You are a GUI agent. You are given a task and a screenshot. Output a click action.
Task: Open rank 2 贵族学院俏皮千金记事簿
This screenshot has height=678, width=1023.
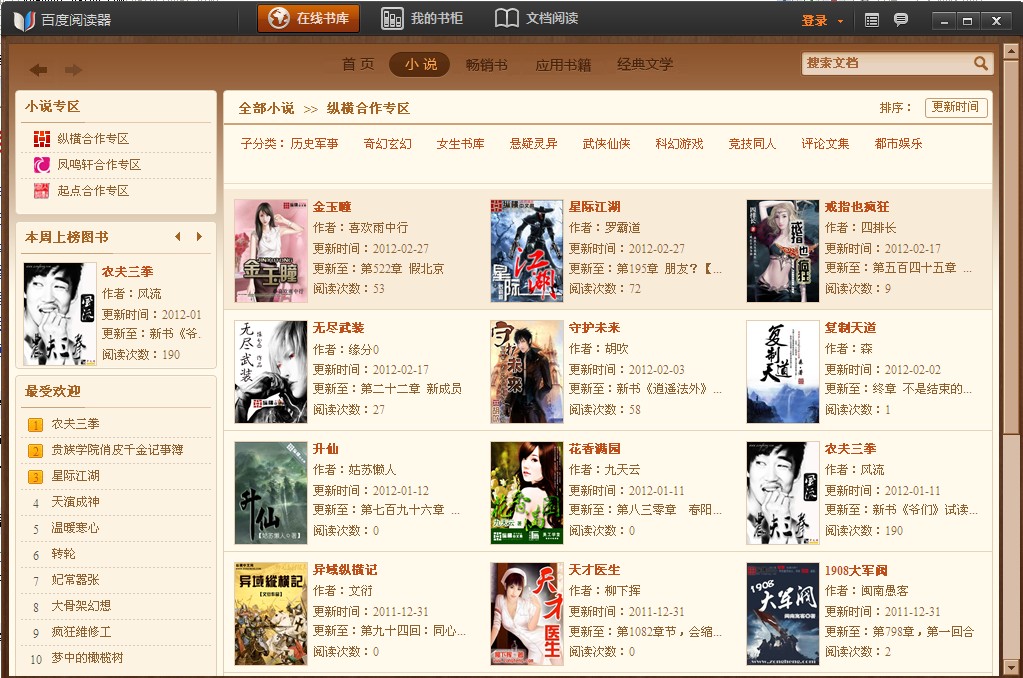pos(115,450)
